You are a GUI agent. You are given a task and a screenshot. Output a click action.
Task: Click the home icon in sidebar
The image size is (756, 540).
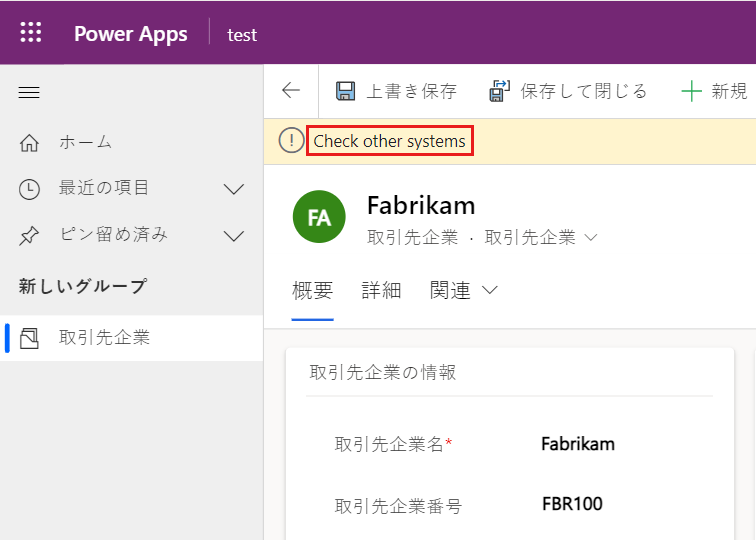click(x=30, y=142)
